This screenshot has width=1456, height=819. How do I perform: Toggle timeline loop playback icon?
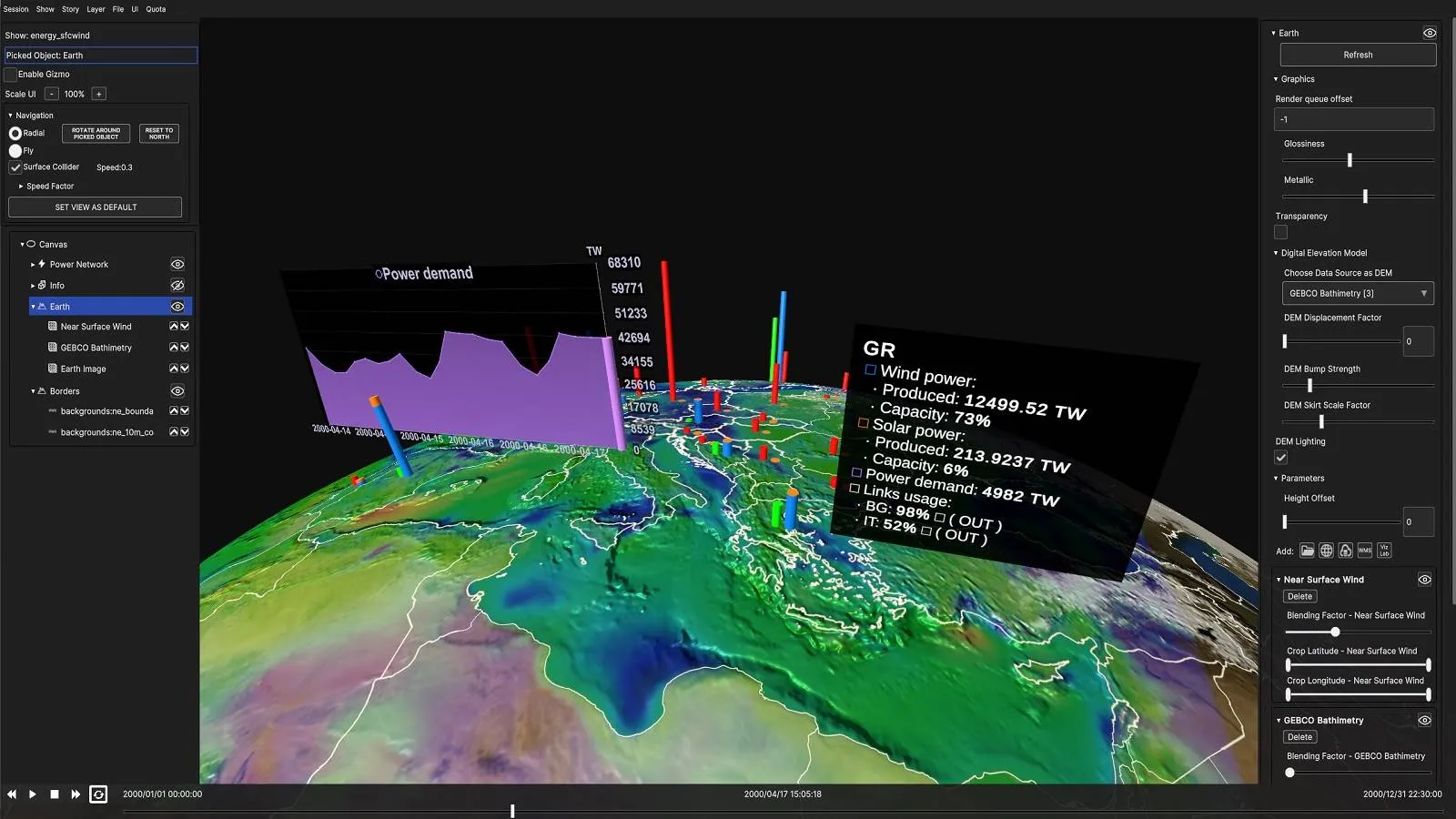98,794
